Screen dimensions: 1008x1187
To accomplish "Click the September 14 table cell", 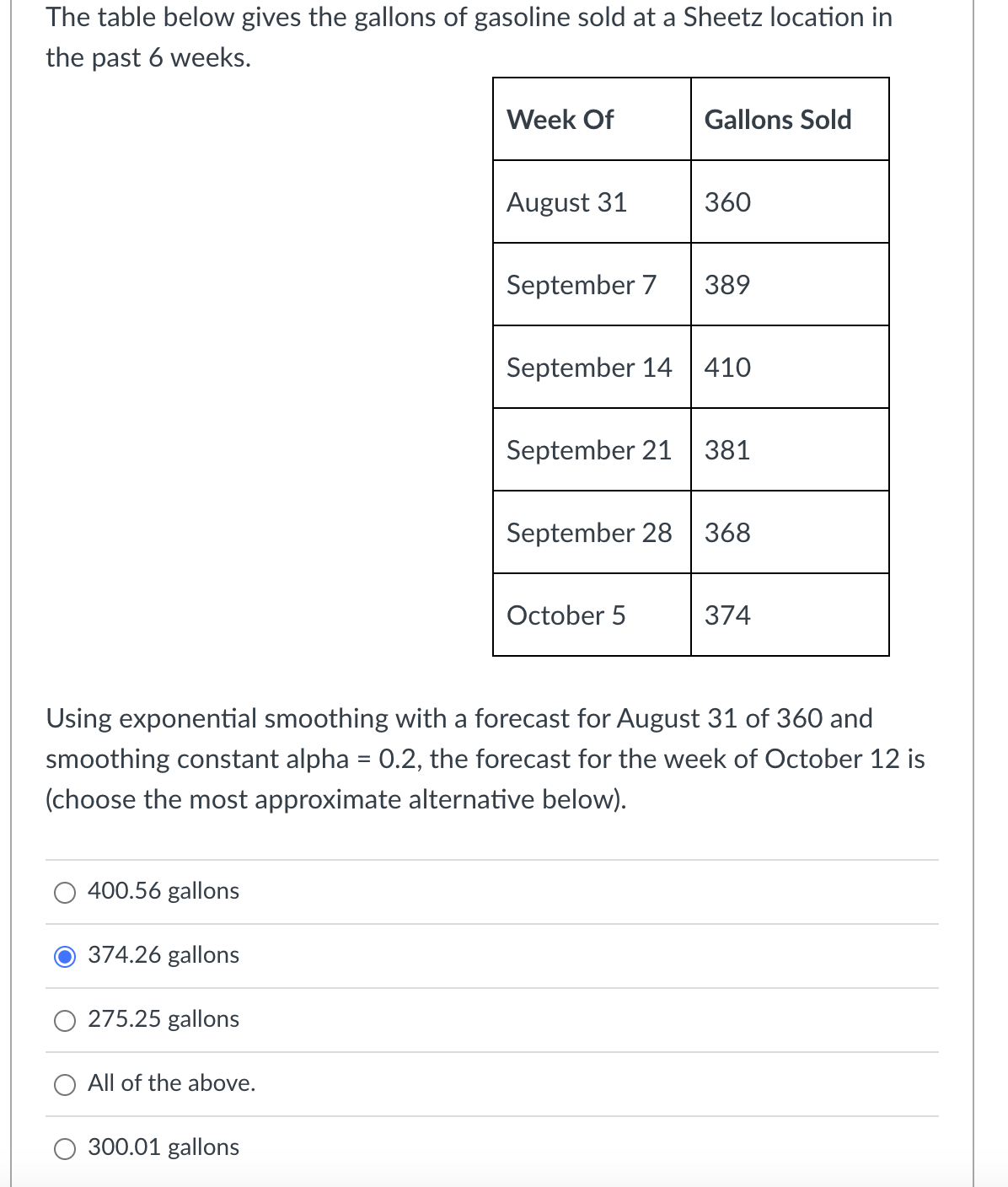I will click(x=588, y=368).
